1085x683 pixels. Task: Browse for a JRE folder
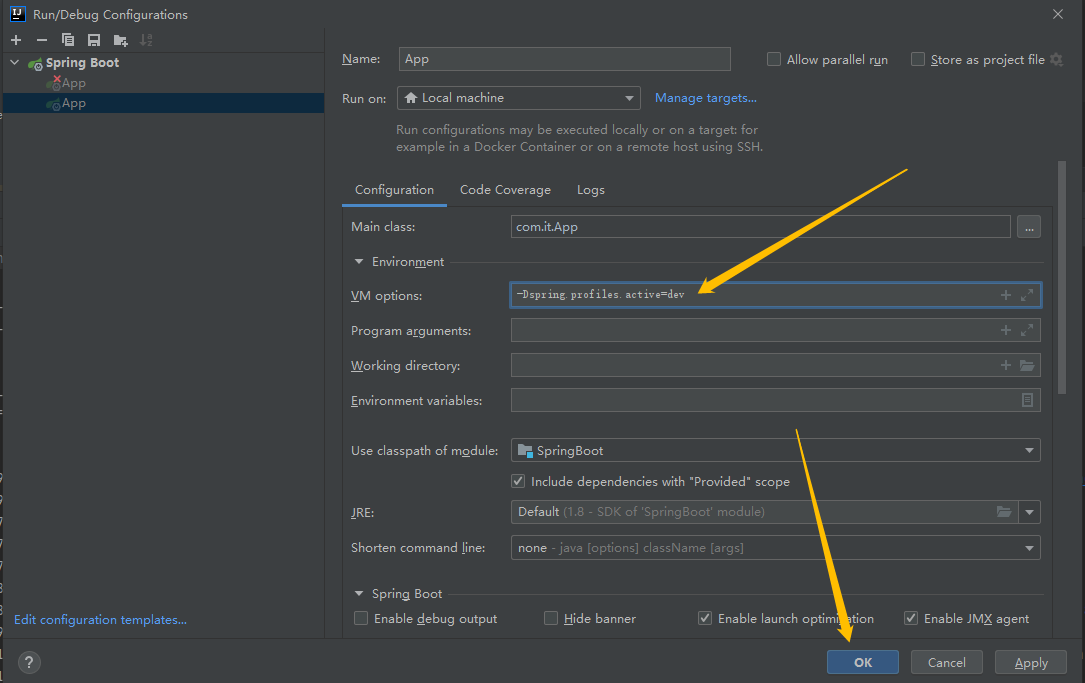click(1004, 512)
